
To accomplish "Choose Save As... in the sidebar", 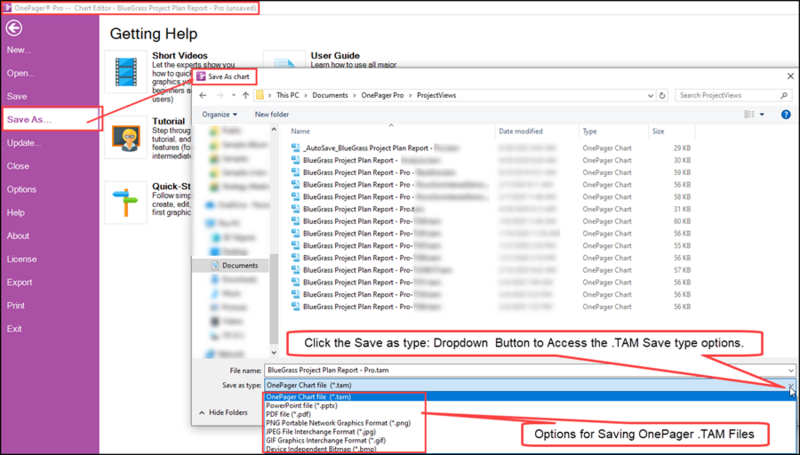I will coord(29,119).
